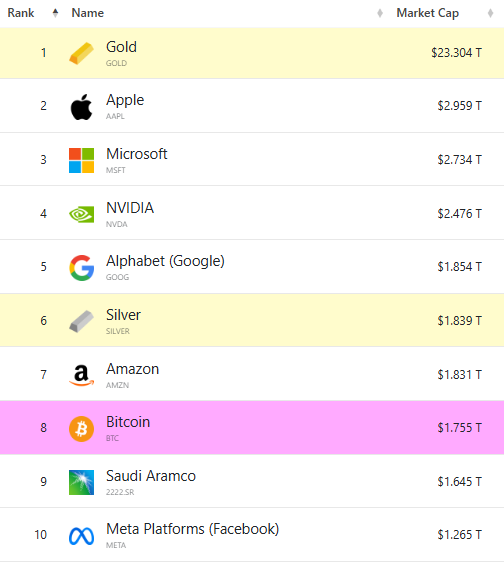Viewport: 504px width, 570px height.
Task: Sort by Market Cap sort arrows
Action: tap(490, 13)
